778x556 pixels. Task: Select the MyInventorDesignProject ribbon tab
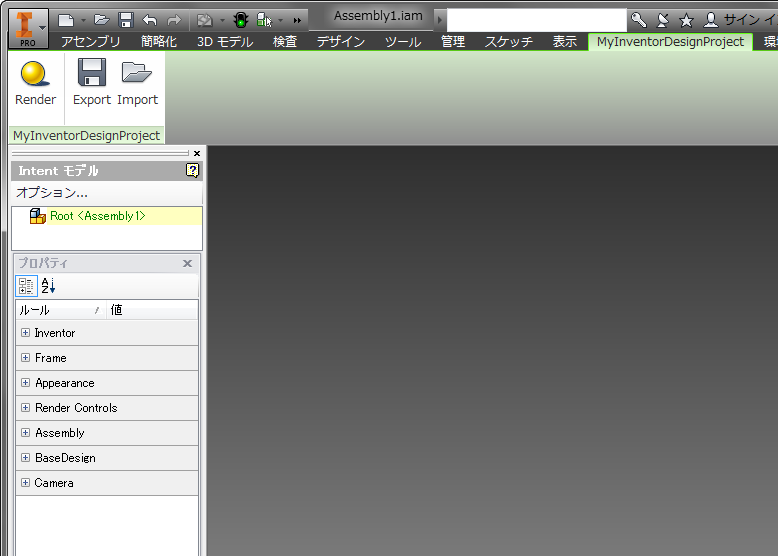(670, 42)
